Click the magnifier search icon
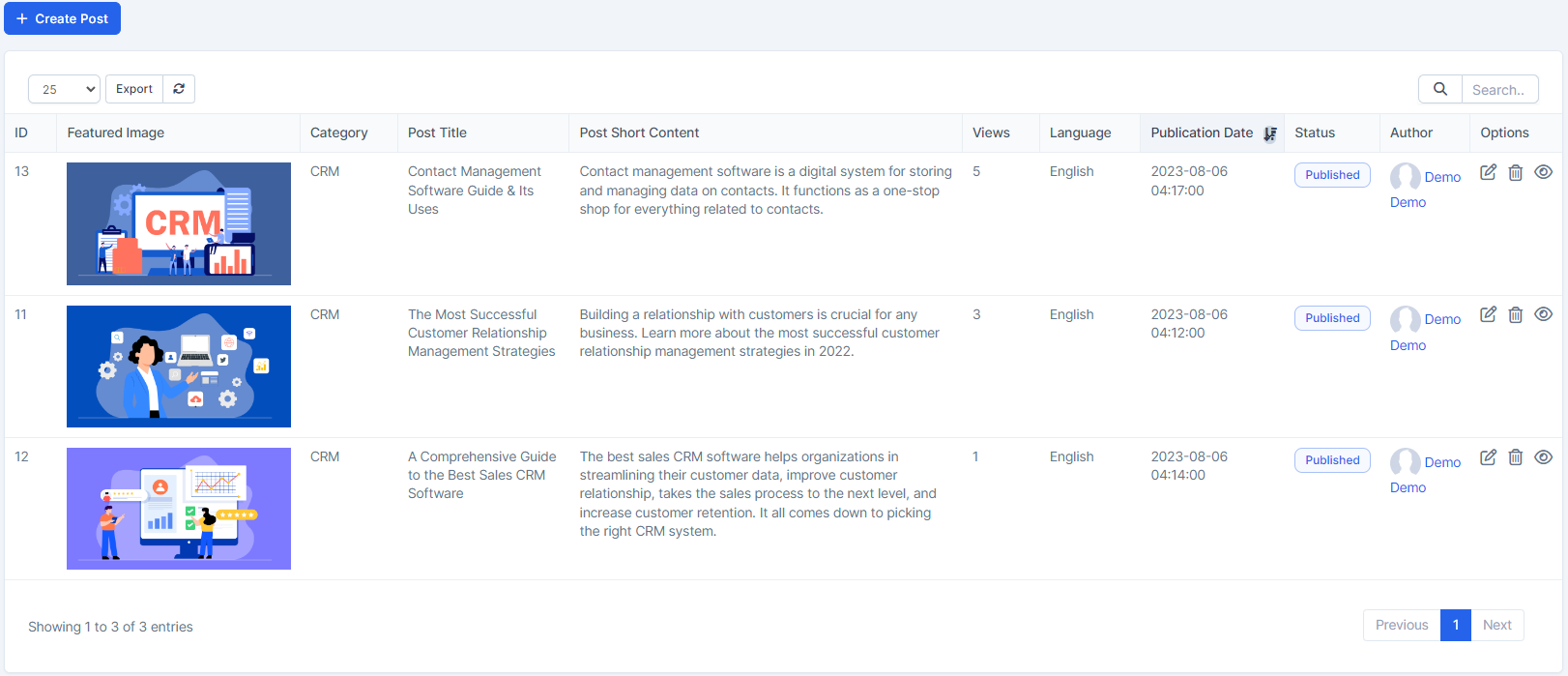 pyautogui.click(x=1439, y=89)
